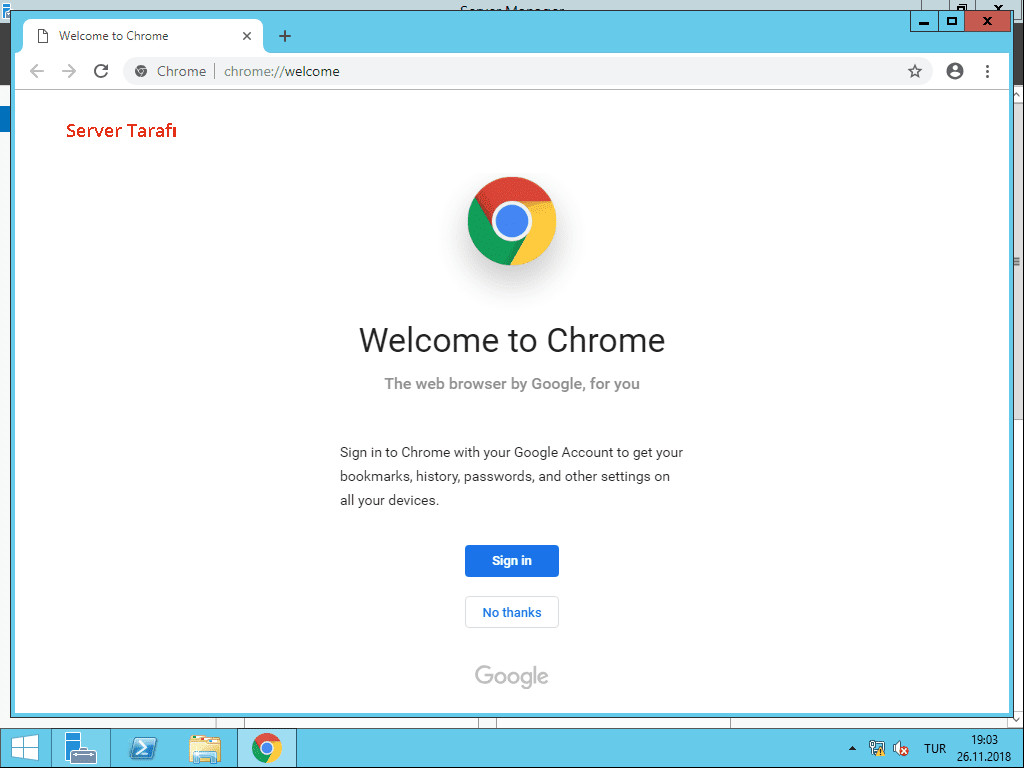Screen dimensions: 1024x768
Task: Click the scroll-up arrow of Server Manager scrollbar
Action: [x=1017, y=95]
